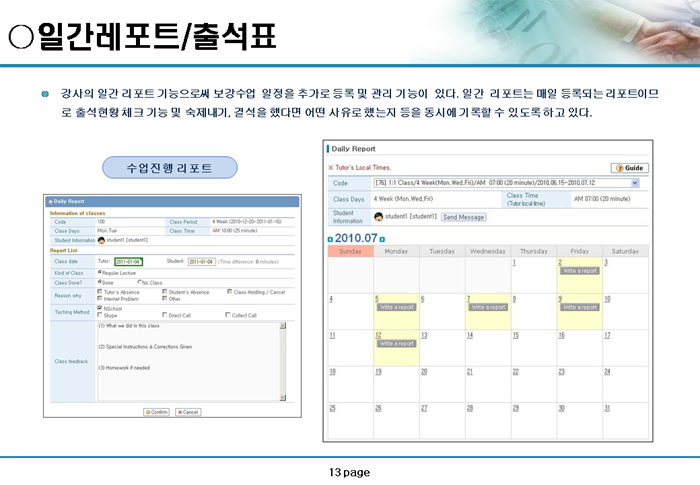The width and height of the screenshot is (700, 485).
Task: Click the Saturday column header
Action: (625, 251)
